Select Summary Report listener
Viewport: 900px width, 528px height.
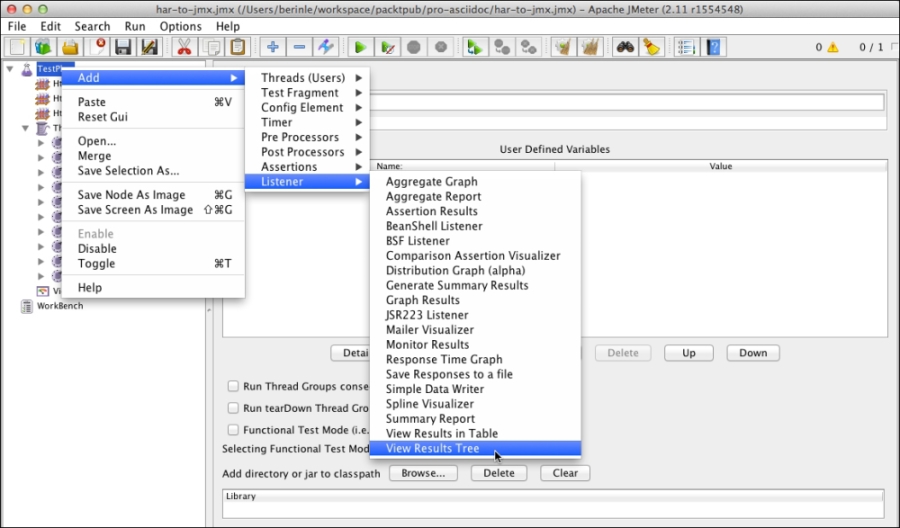475,418
